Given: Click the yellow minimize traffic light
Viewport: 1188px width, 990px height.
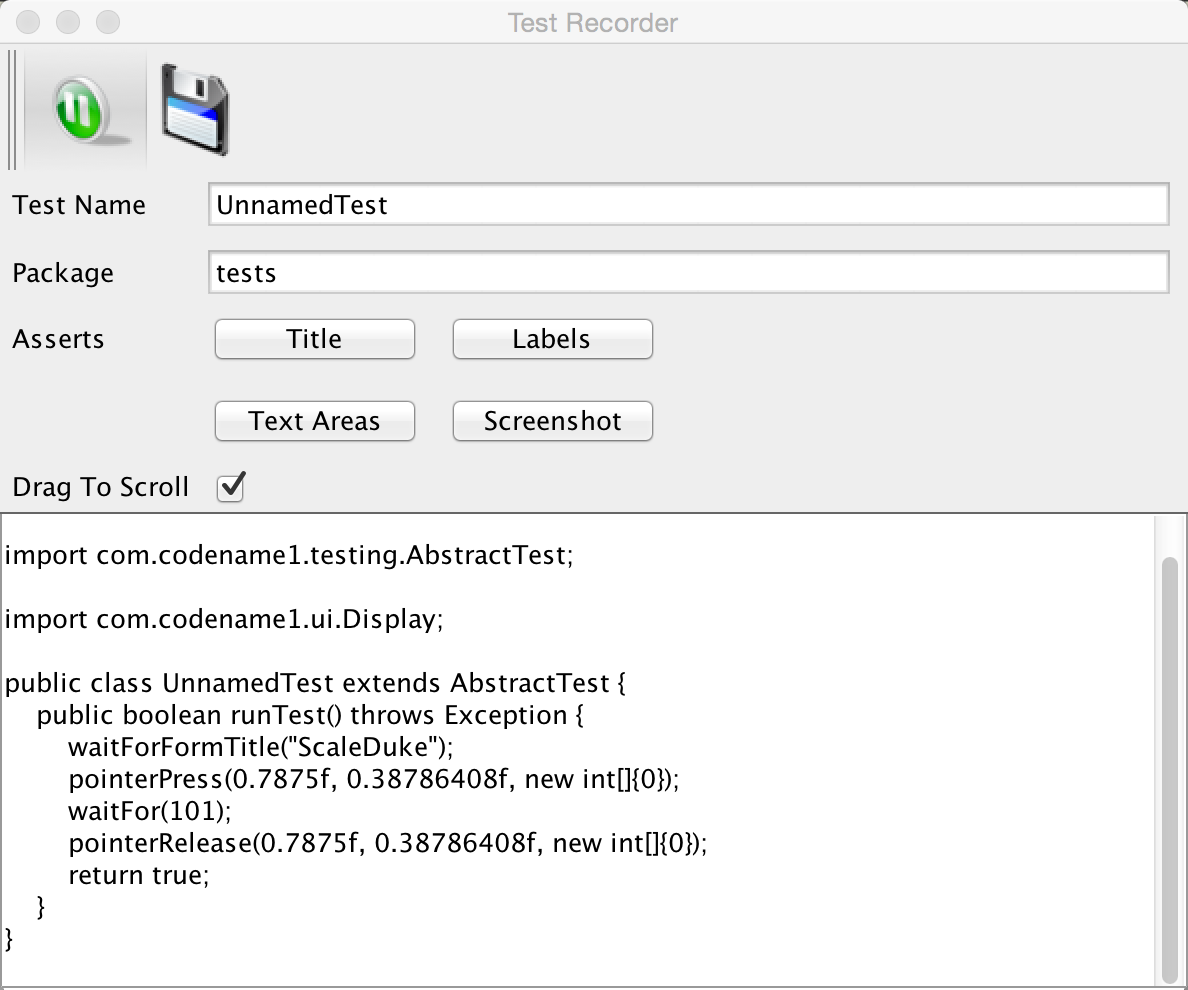Looking at the screenshot, I should tap(65, 22).
